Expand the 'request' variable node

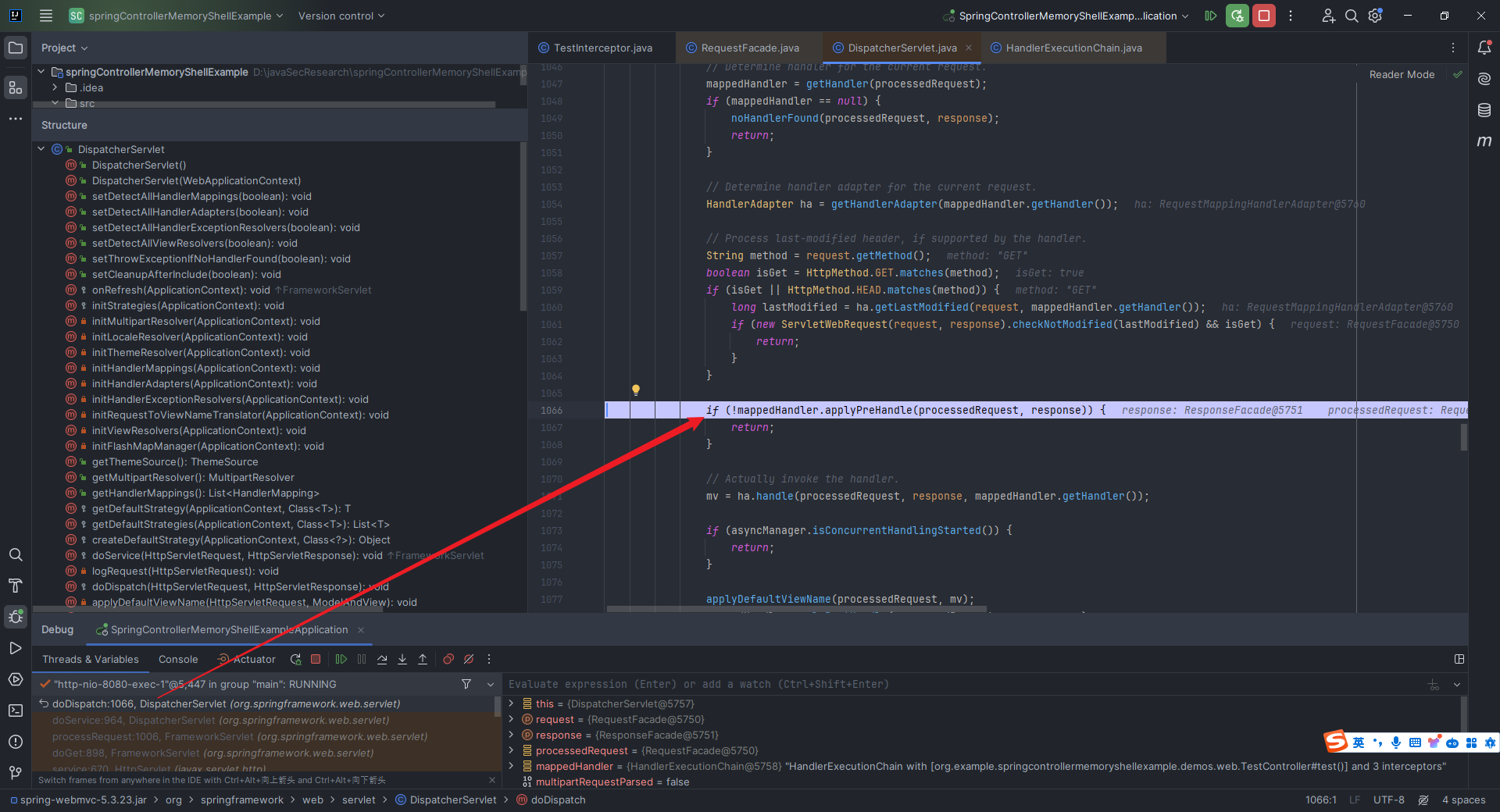pyautogui.click(x=512, y=719)
